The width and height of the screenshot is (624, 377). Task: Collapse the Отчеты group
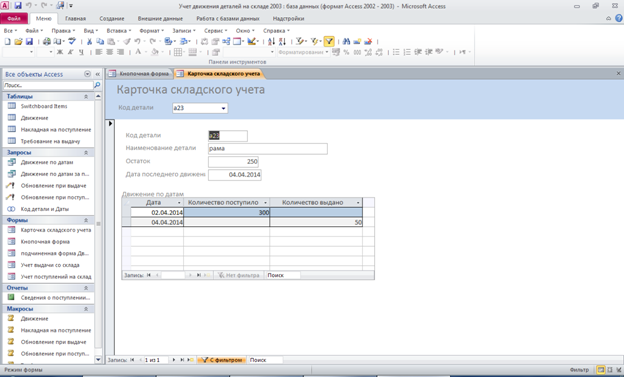(x=86, y=288)
